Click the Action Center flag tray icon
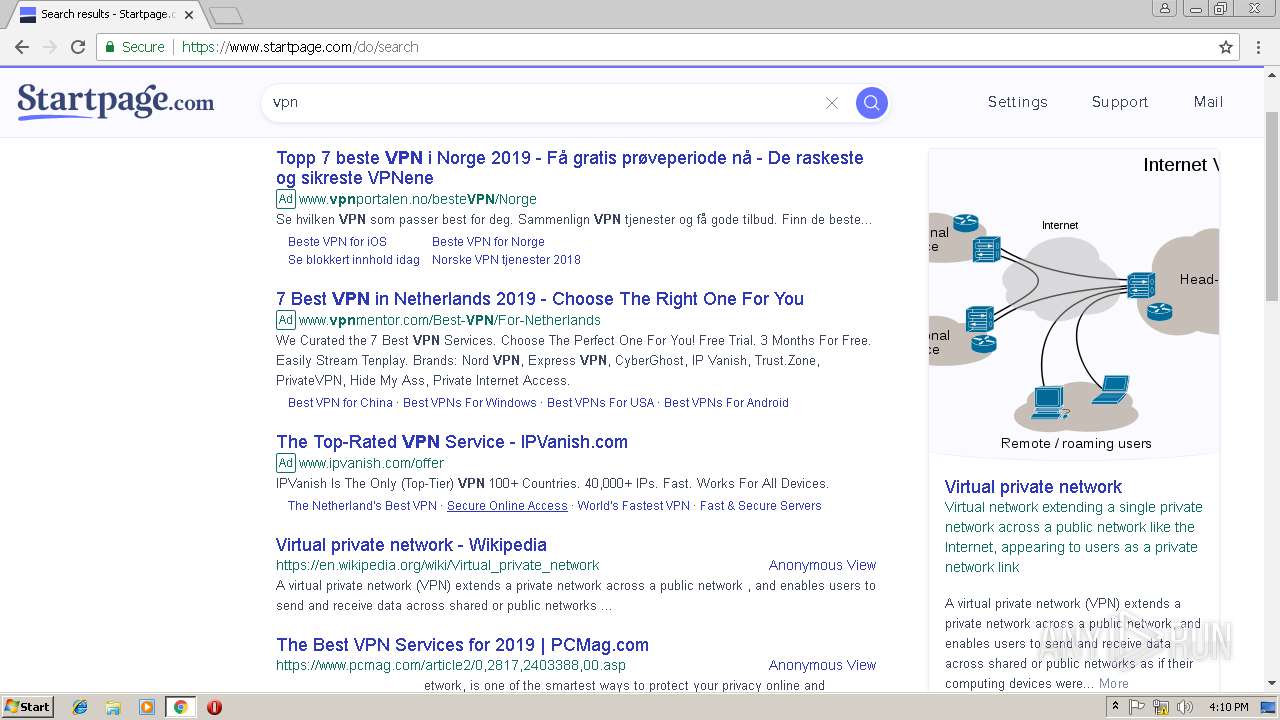Image resolution: width=1280 pixels, height=720 pixels. point(1137,707)
